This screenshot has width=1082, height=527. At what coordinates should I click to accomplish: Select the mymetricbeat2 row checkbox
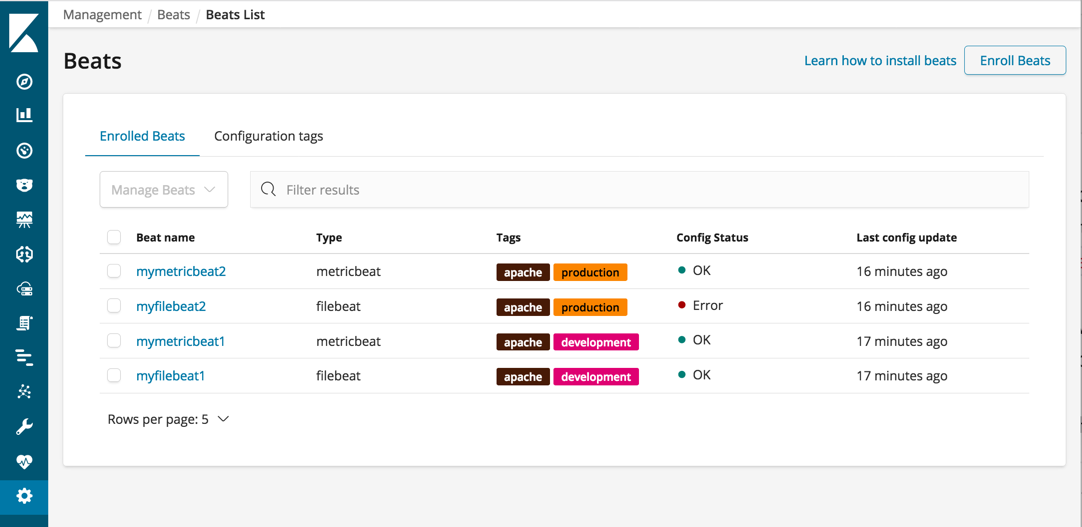point(114,271)
